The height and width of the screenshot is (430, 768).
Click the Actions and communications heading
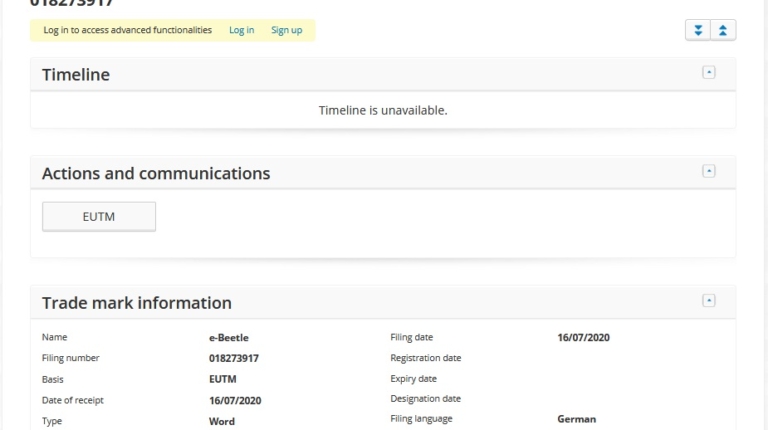pyautogui.click(x=156, y=174)
